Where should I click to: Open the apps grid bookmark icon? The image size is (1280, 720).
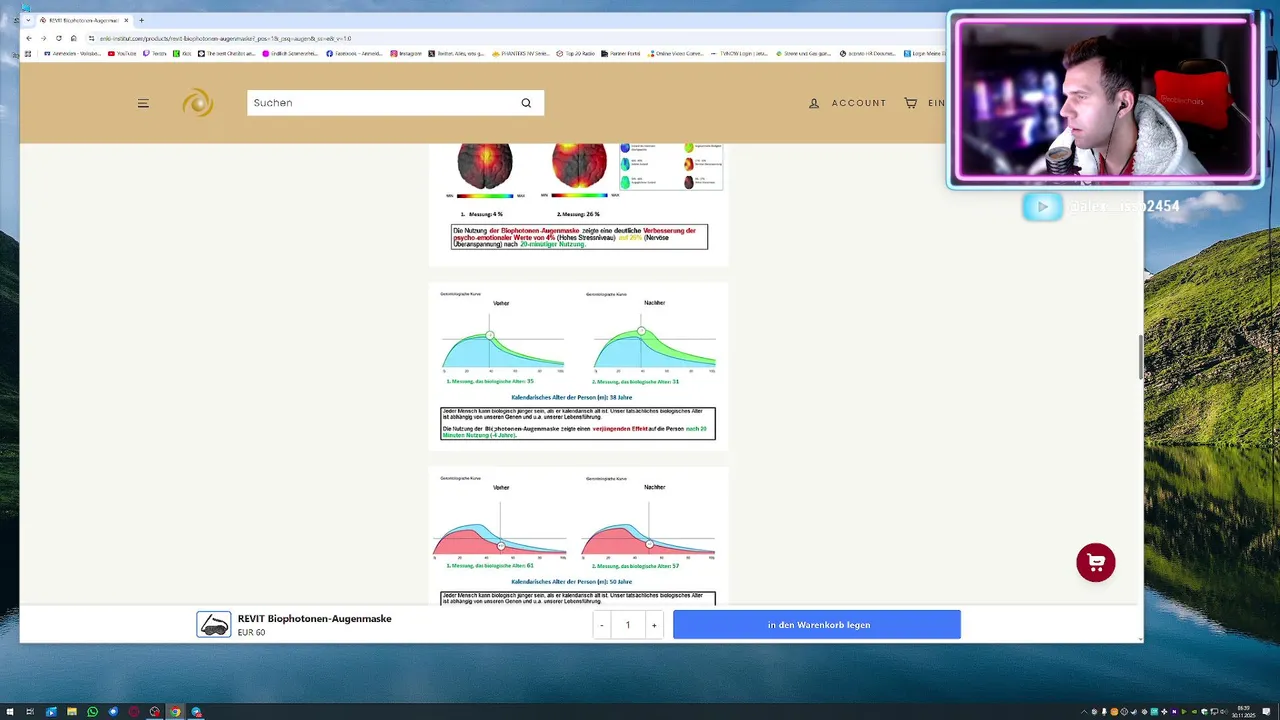tap(28, 53)
